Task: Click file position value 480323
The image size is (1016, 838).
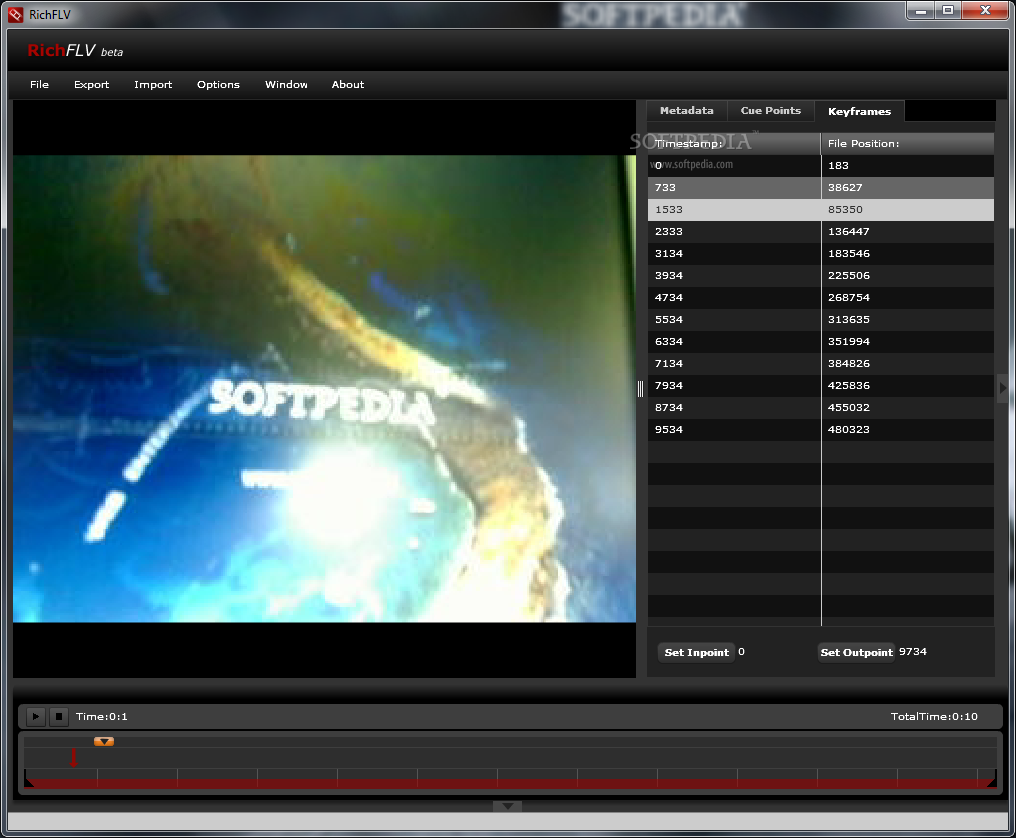Action: (x=848, y=430)
